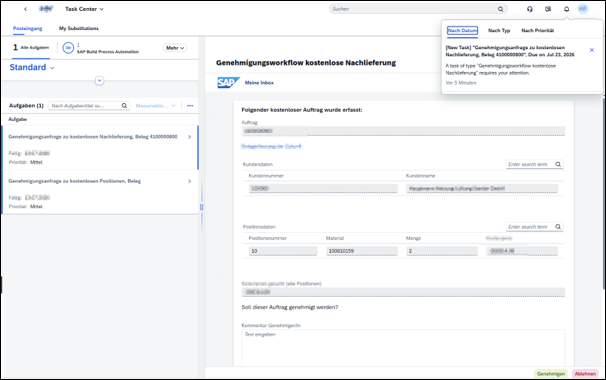The height and width of the screenshot is (380, 606).
Task: Open the headset support icon
Action: (530, 9)
